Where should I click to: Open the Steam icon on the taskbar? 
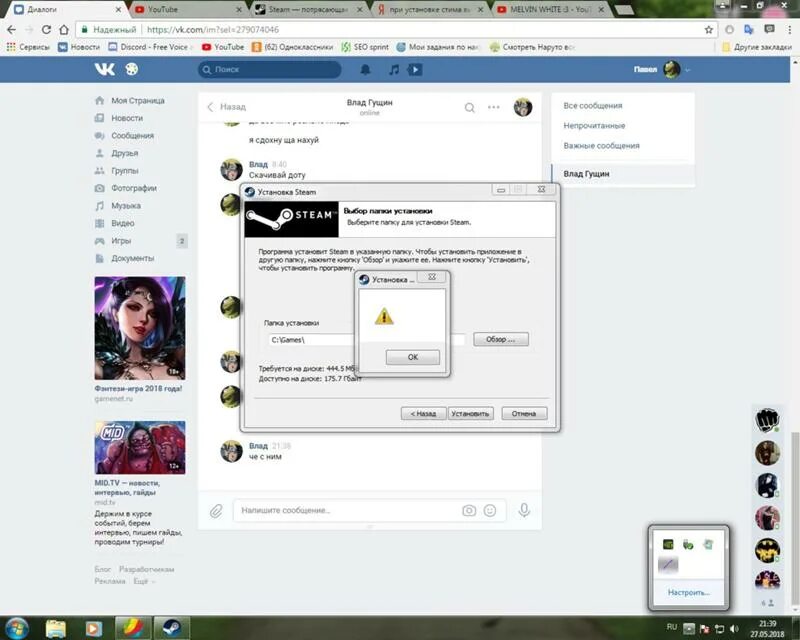pos(171,628)
